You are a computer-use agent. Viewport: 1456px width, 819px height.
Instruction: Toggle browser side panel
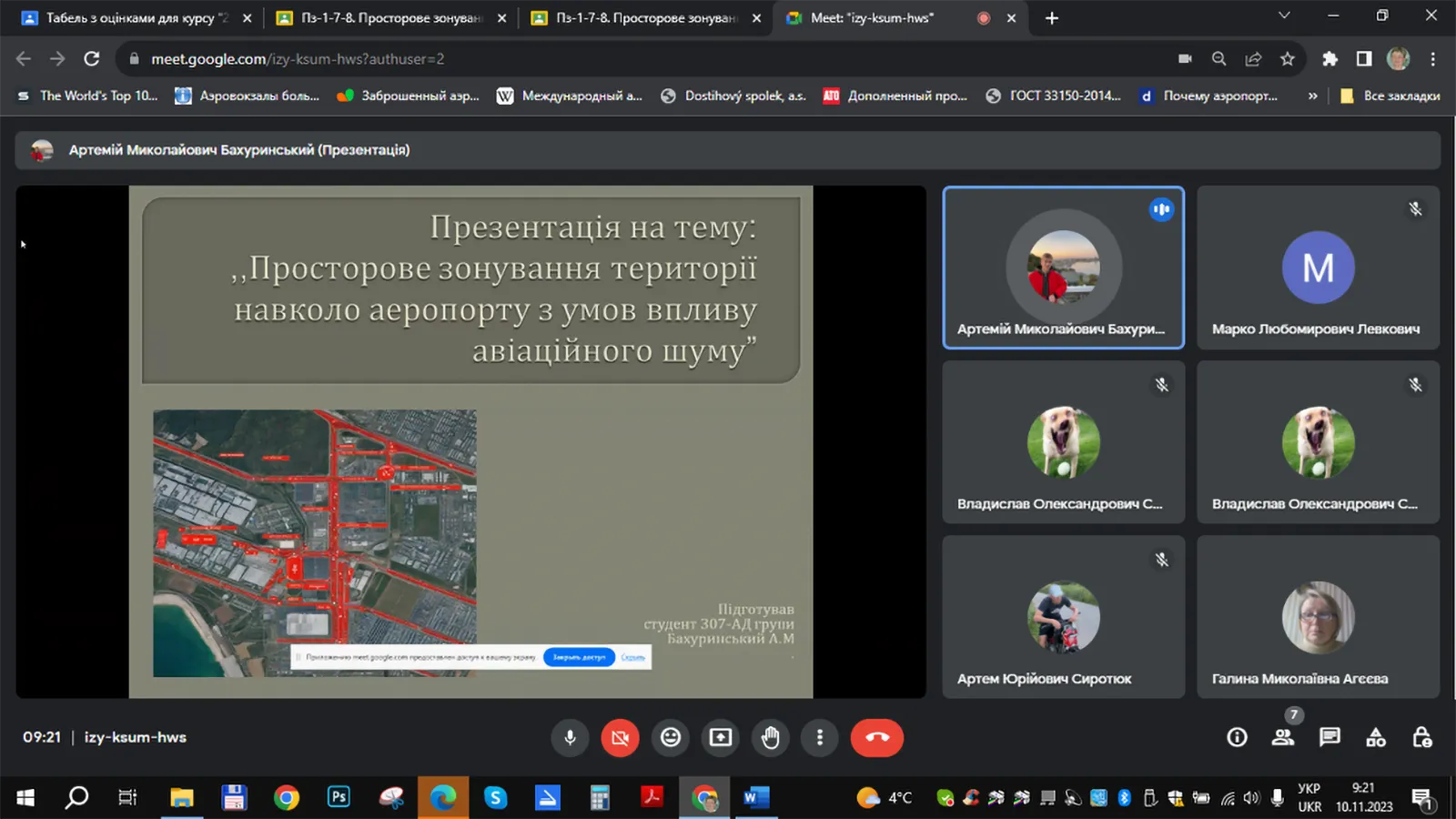pyautogui.click(x=1364, y=58)
